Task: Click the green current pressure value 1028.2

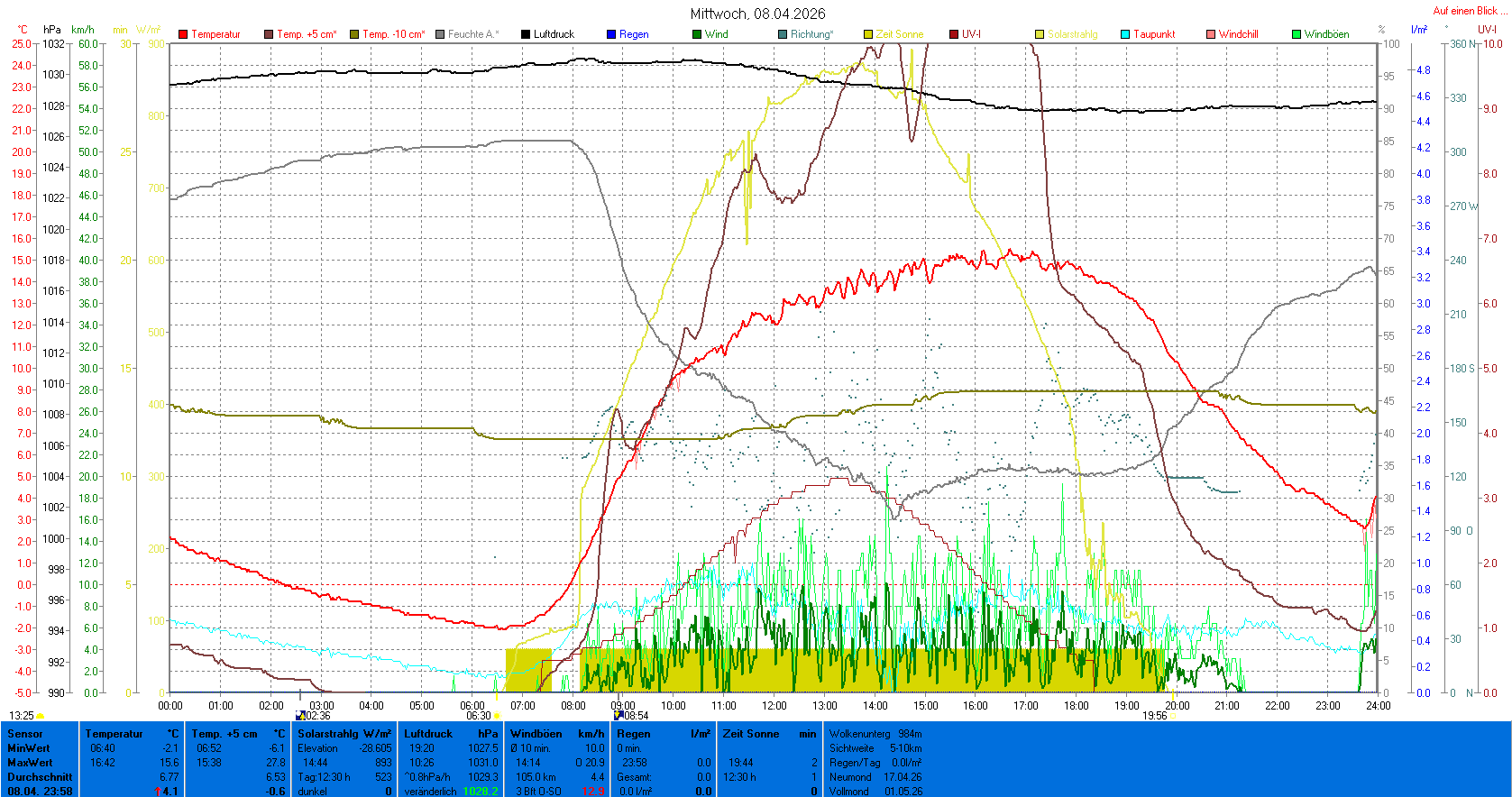Action: coord(480,792)
